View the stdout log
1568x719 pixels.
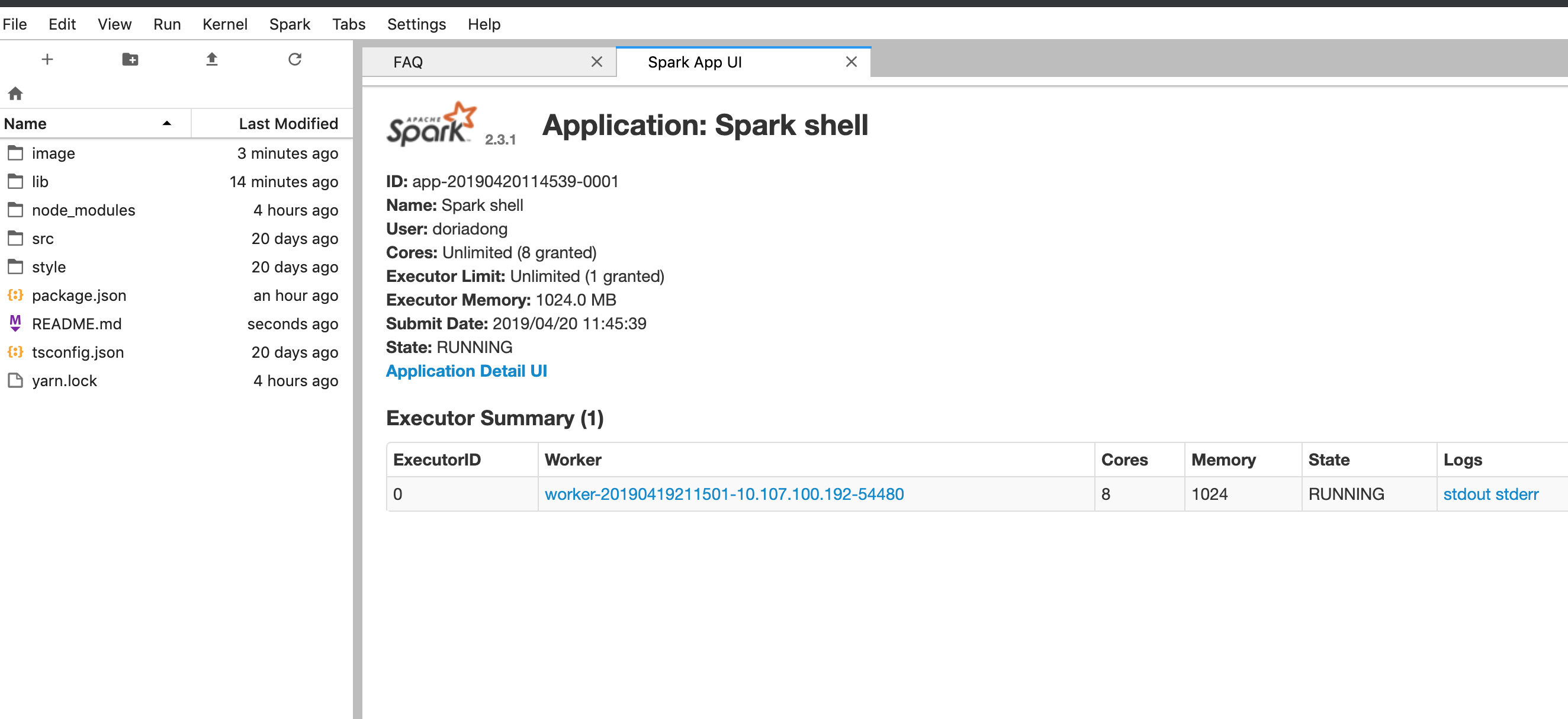[x=1467, y=494]
